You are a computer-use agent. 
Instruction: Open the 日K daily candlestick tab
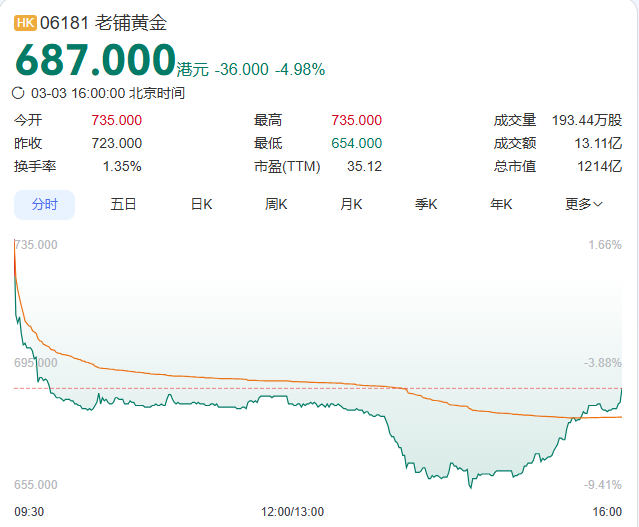tap(201, 204)
